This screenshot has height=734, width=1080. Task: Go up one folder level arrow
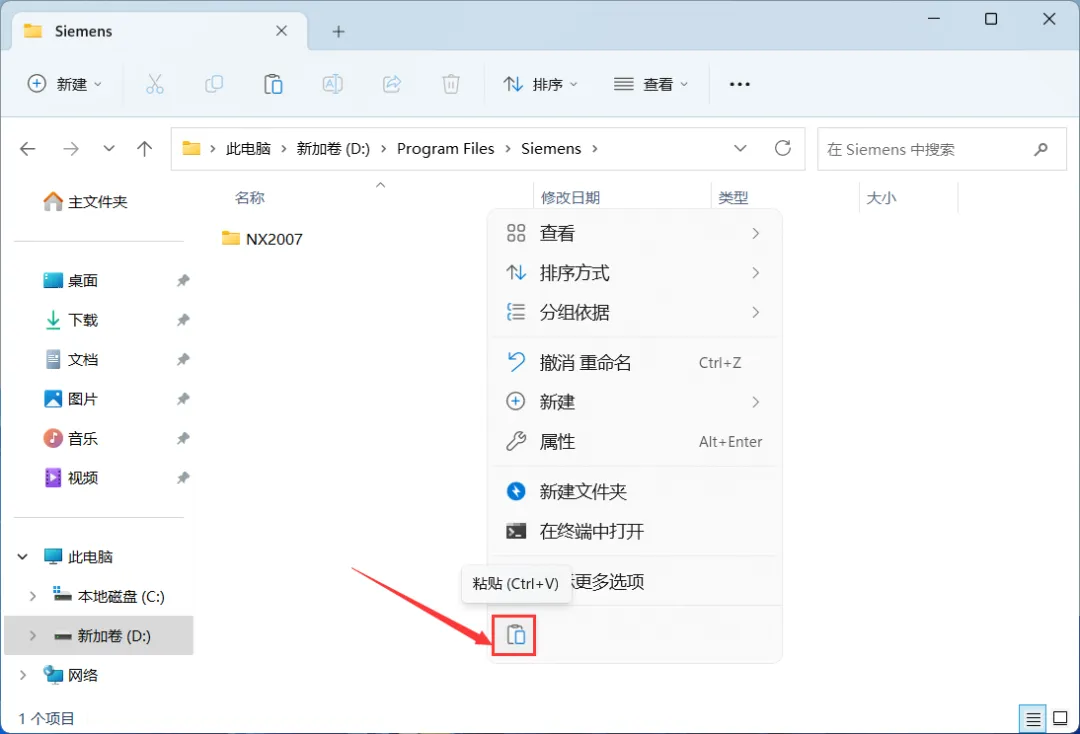(x=145, y=149)
